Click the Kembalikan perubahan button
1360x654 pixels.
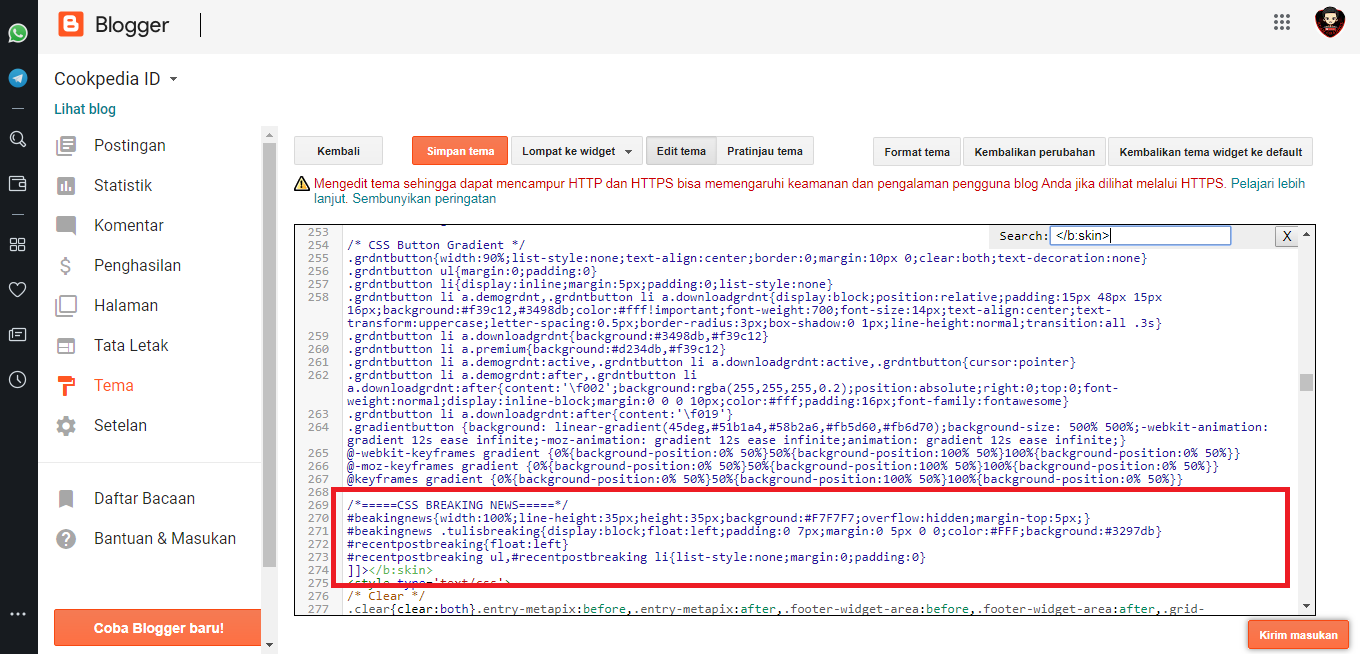(1035, 152)
